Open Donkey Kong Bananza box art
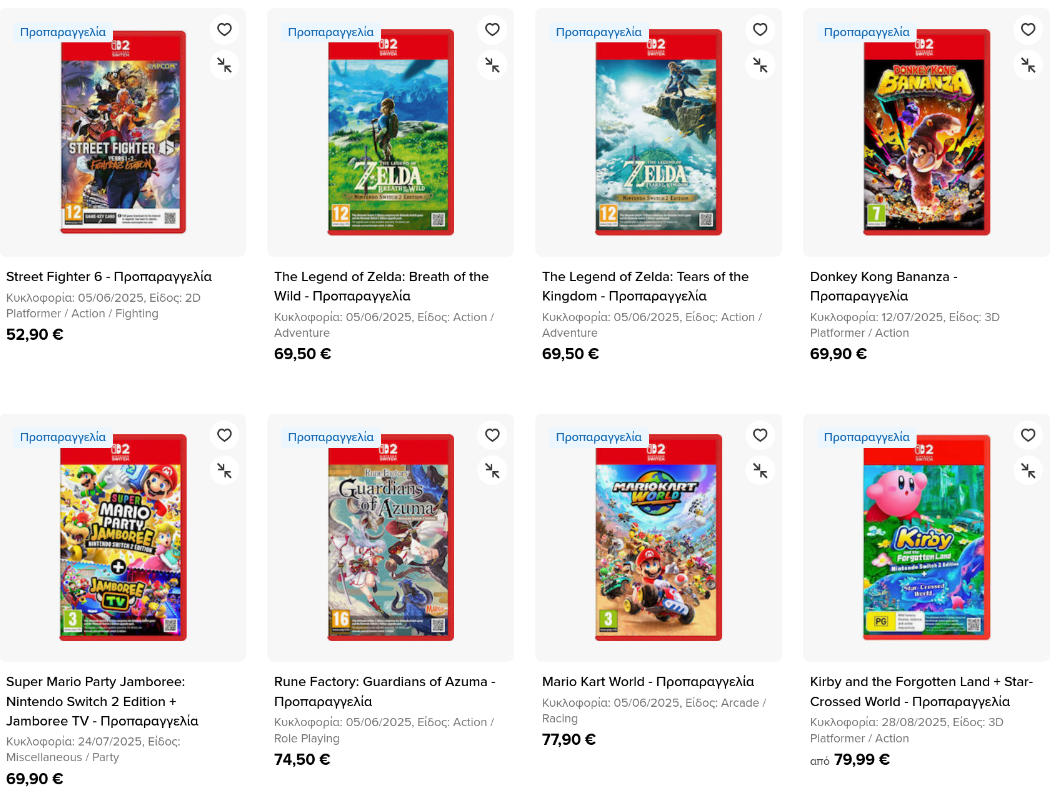The width and height of the screenshot is (1057, 805). click(x=926, y=133)
